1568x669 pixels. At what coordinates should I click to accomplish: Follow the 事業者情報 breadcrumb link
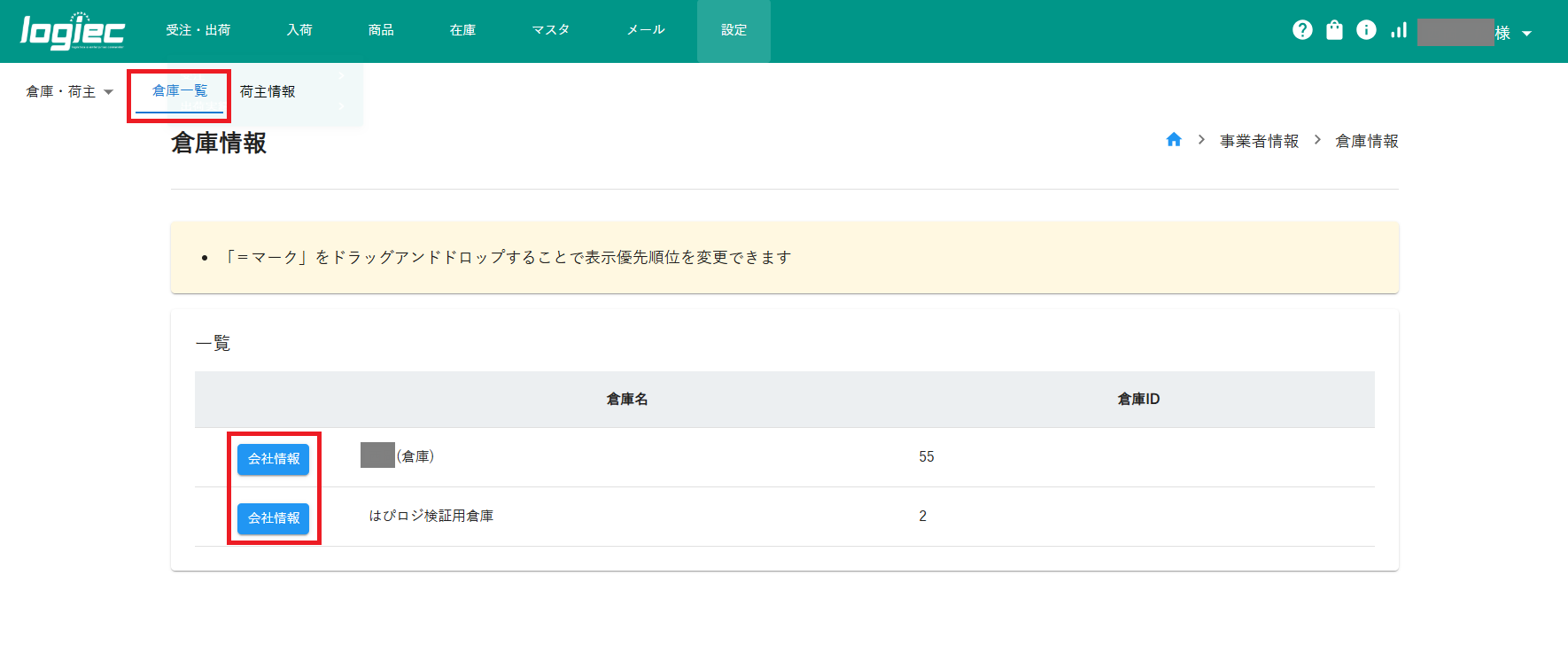tap(1259, 141)
